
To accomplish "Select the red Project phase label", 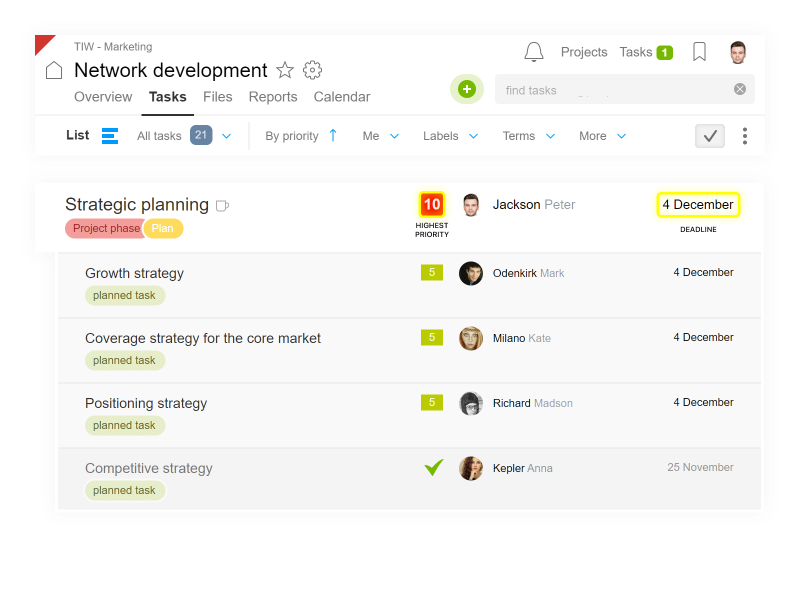I will (x=106, y=229).
